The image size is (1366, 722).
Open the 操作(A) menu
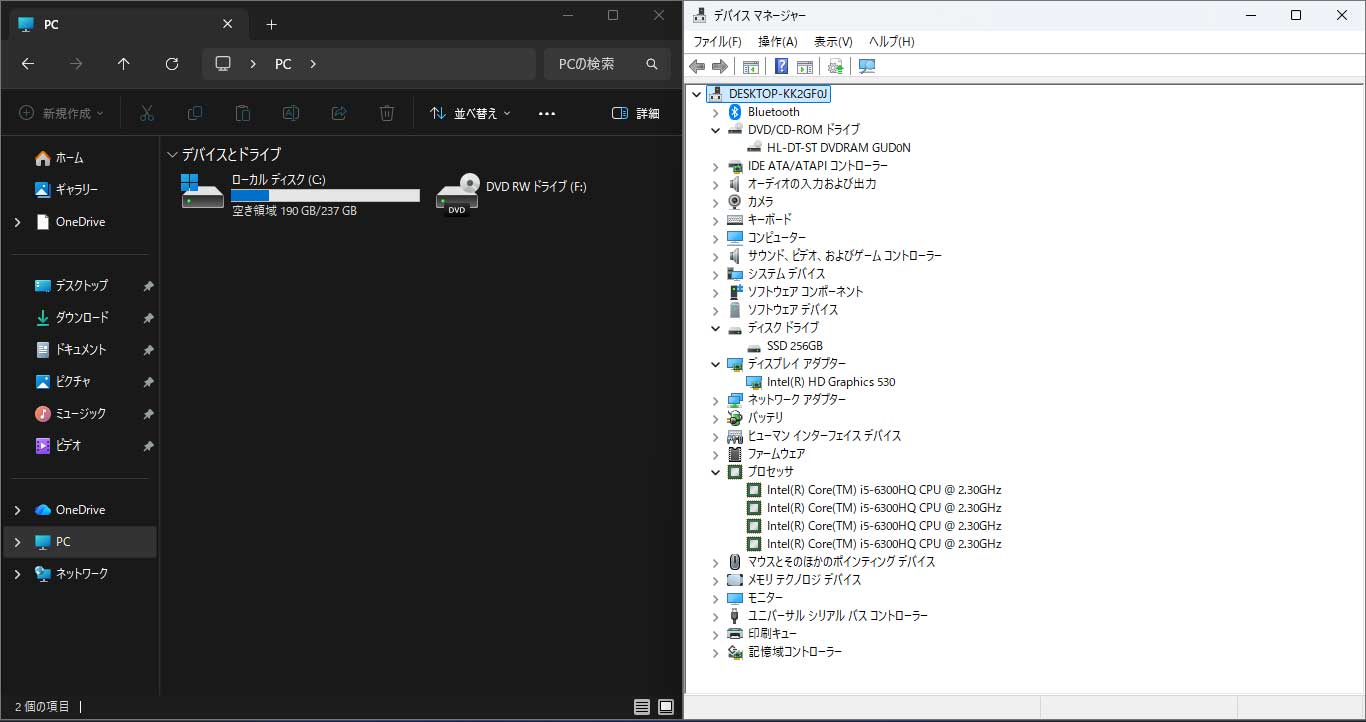pos(777,42)
